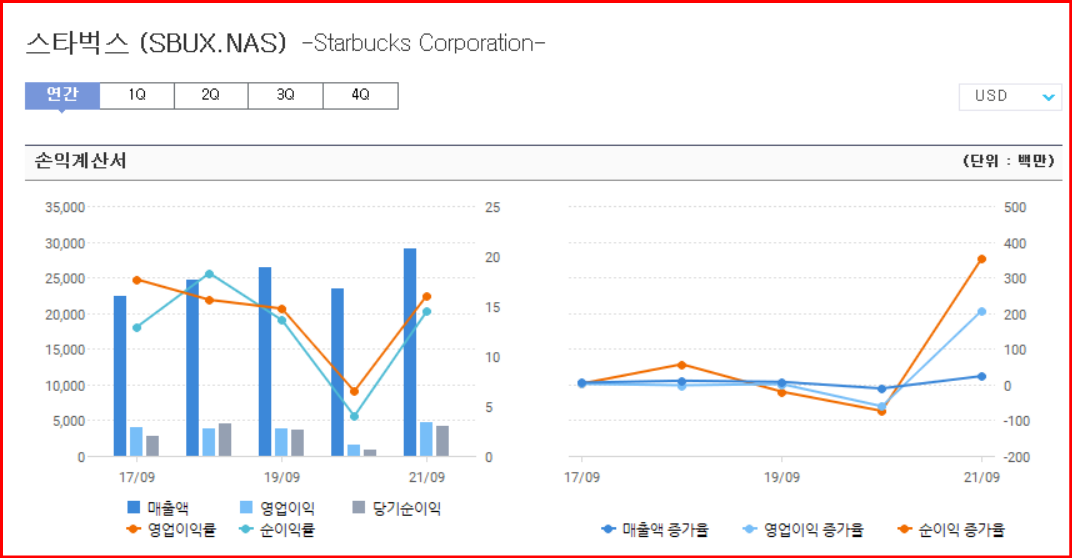1072x558 pixels.
Task: Click 21/09 순이익 증가율 point
Action: [982, 259]
